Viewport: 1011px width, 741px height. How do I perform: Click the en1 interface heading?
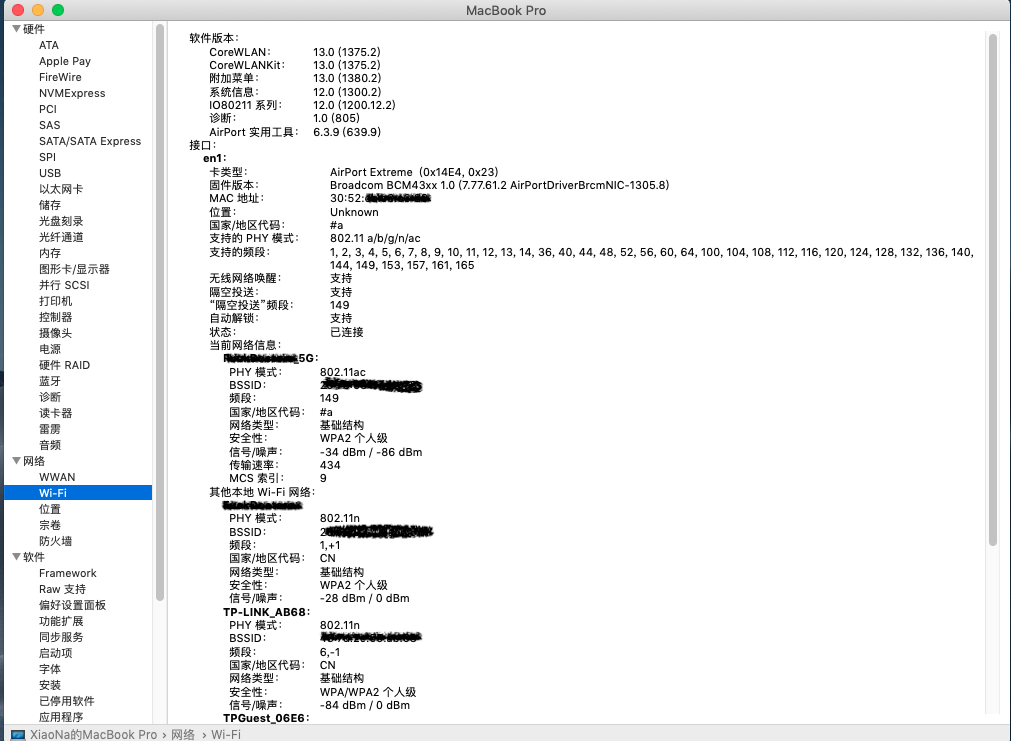[x=215, y=158]
